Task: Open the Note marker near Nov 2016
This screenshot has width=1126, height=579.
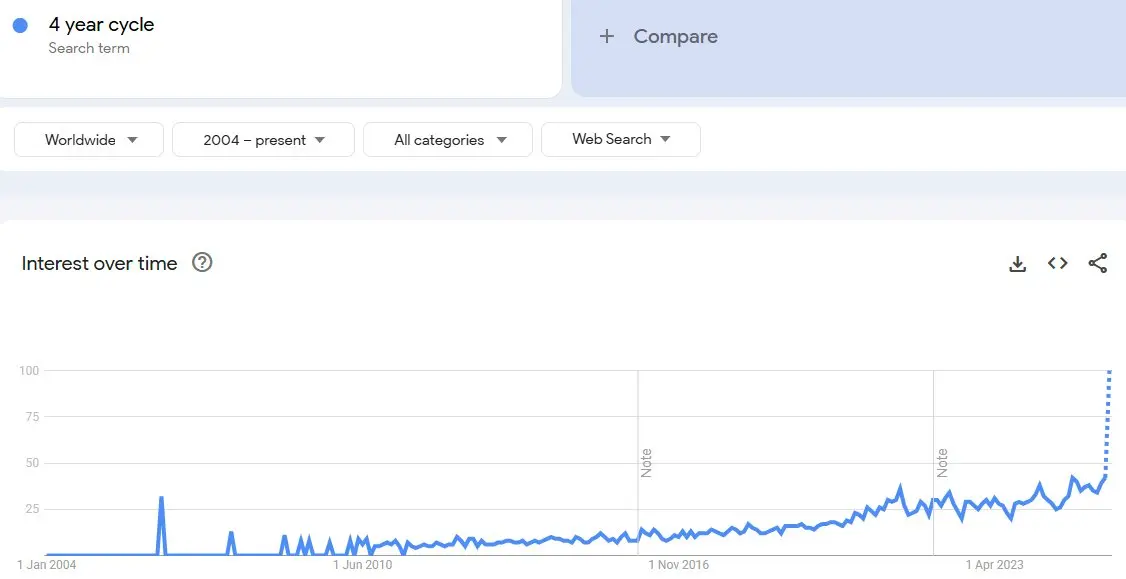Action: point(646,463)
